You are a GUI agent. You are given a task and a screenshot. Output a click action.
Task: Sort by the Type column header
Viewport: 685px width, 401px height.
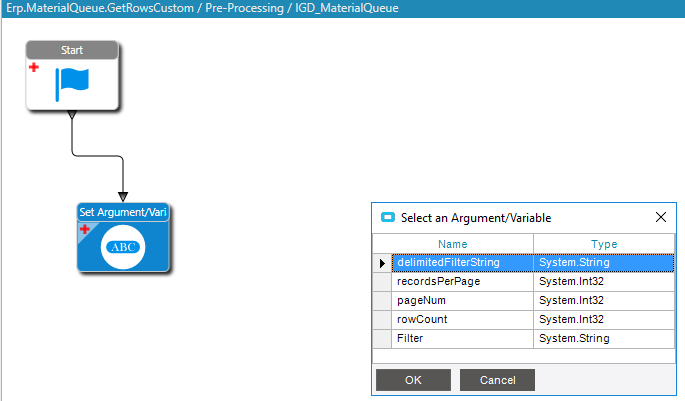604,244
